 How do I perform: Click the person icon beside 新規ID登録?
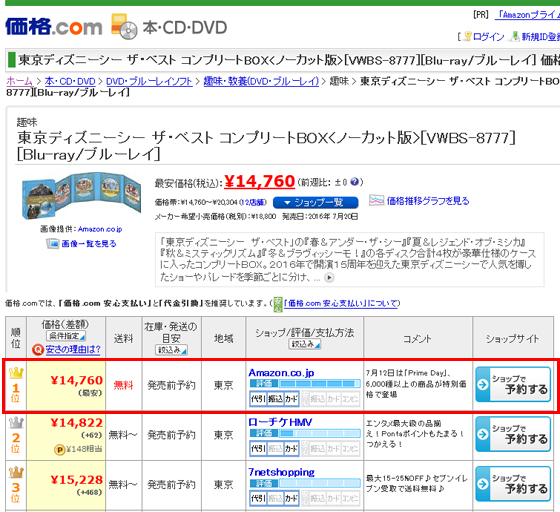click(516, 36)
